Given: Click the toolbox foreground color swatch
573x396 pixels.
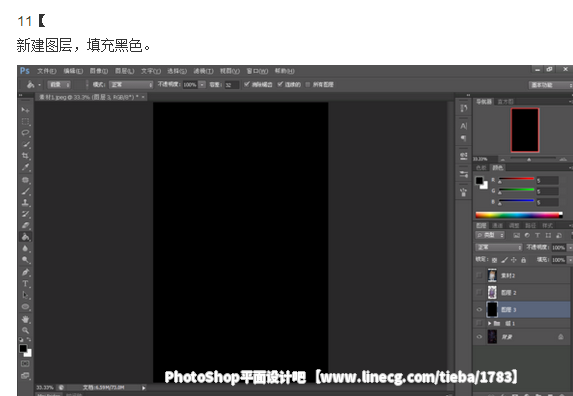Looking at the screenshot, I should (23, 349).
